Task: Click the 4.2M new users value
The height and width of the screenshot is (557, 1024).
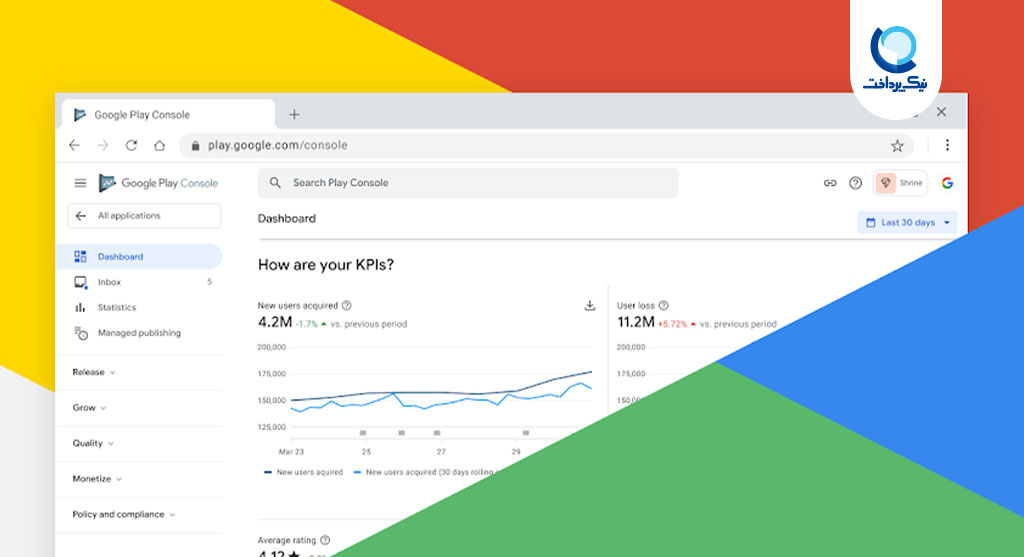Action: click(275, 322)
